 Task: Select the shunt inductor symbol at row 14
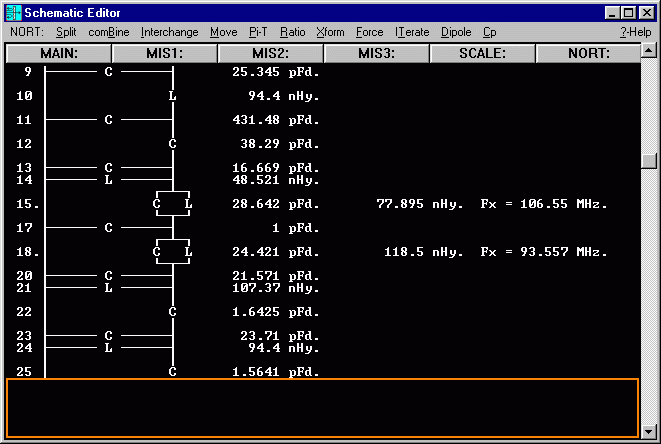(x=109, y=180)
